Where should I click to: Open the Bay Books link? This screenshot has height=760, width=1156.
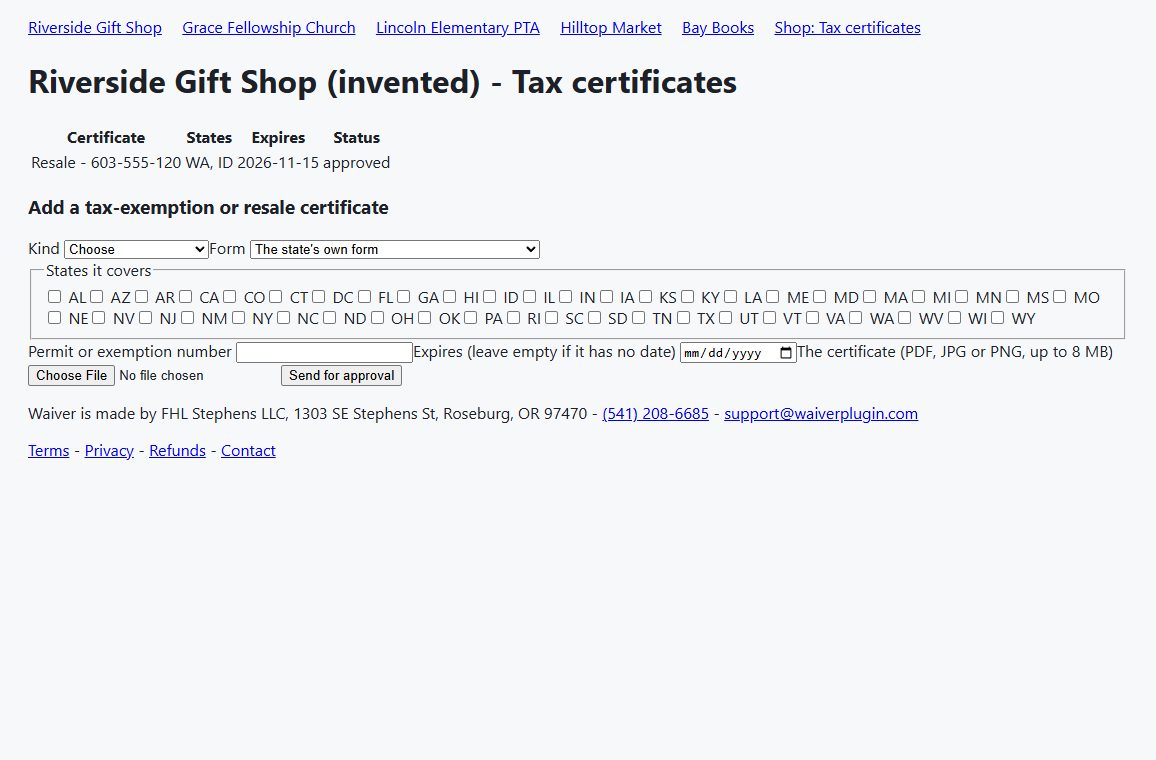[x=718, y=28]
